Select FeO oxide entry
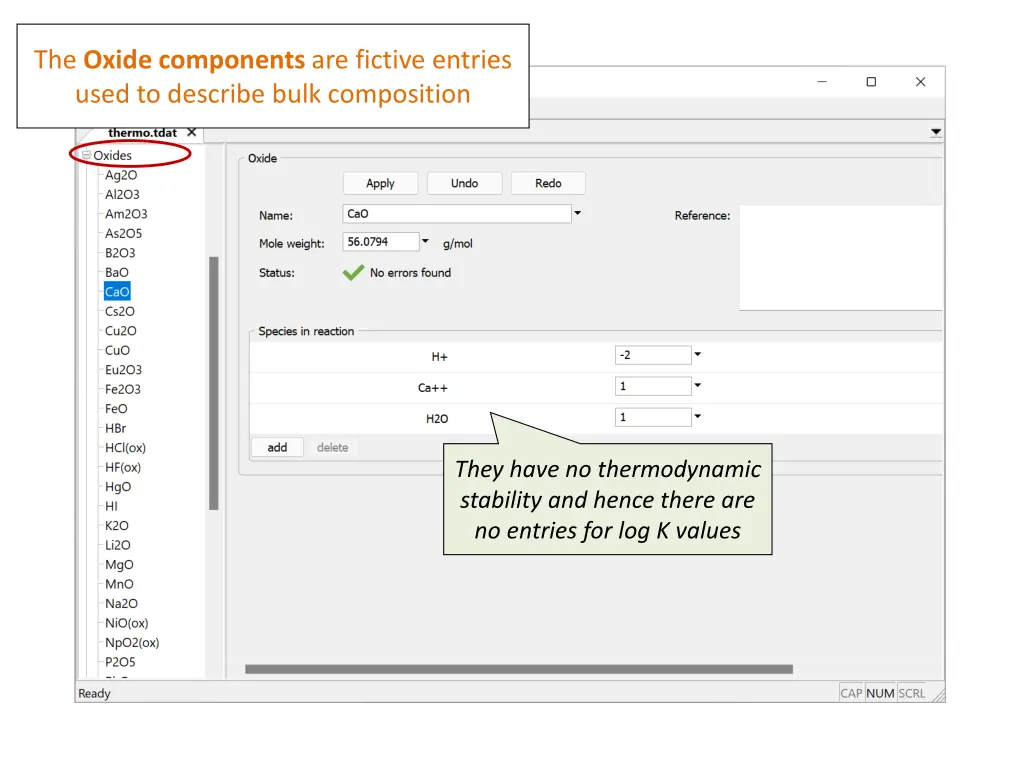This screenshot has height=768, width=1024. (x=116, y=409)
